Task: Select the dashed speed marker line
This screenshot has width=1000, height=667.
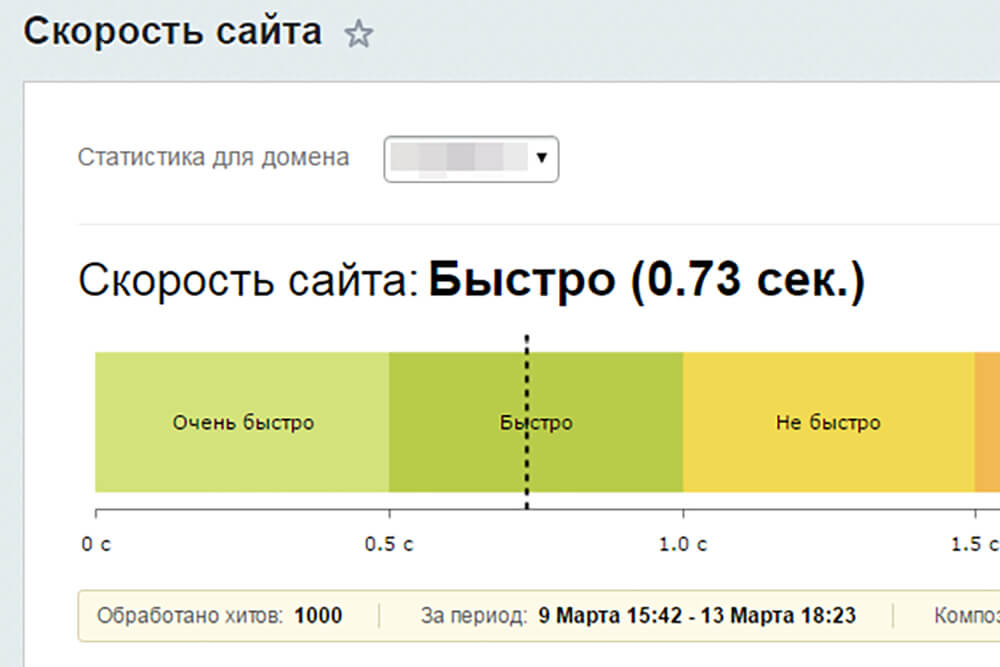Action: click(x=527, y=422)
